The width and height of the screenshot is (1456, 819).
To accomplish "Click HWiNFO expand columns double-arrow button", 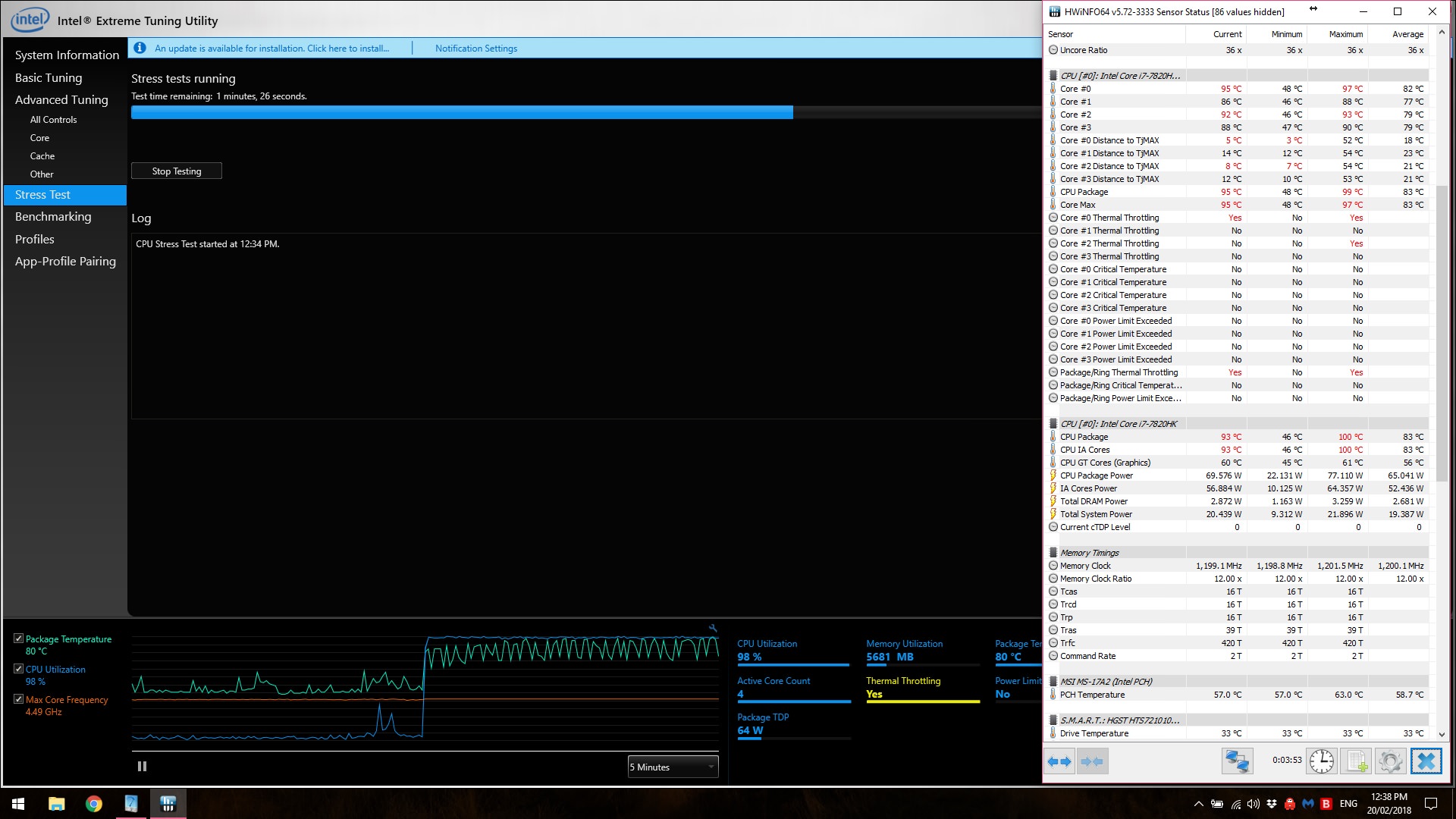I will click(x=1059, y=761).
